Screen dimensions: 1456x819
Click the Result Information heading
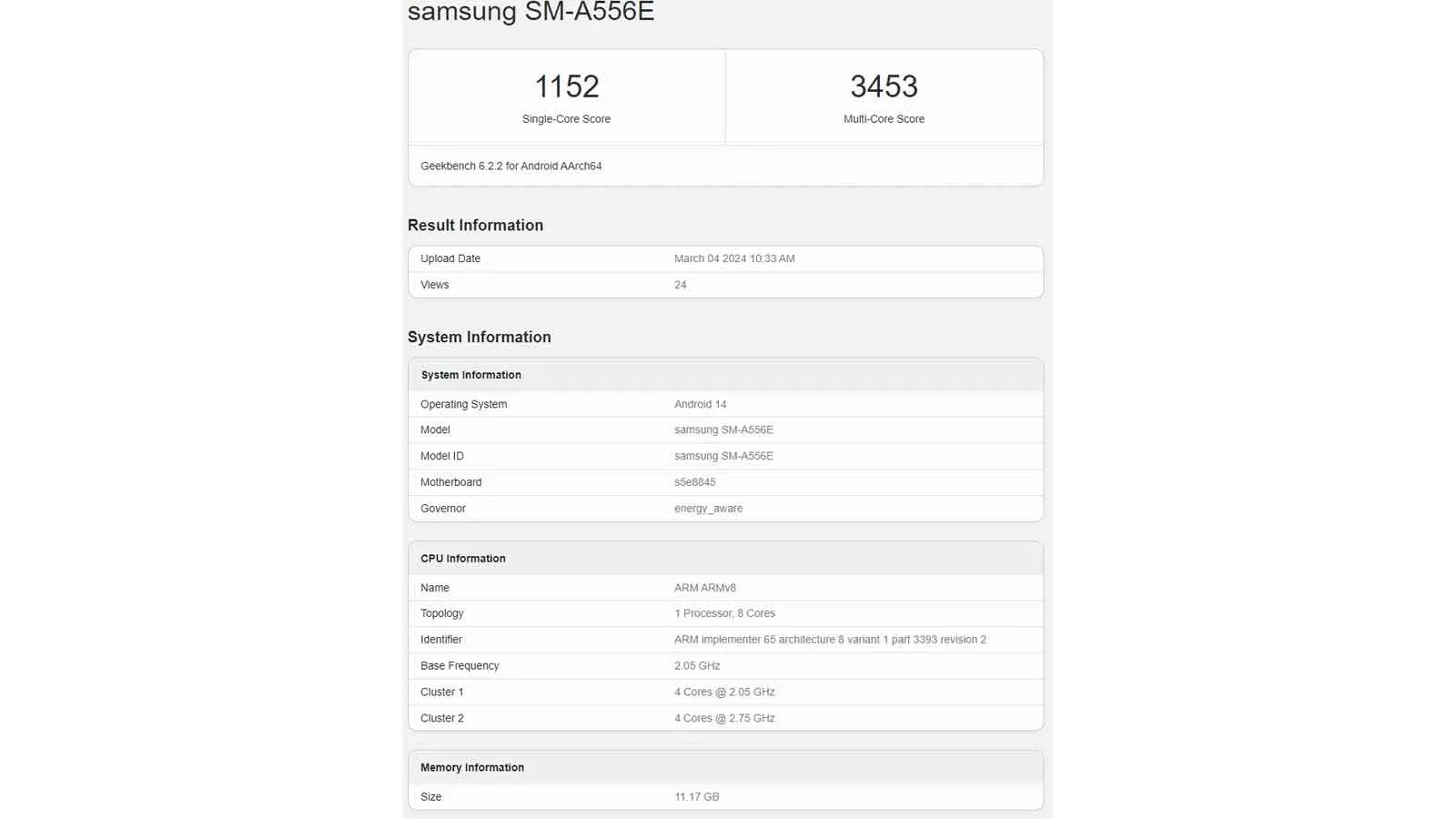475,225
